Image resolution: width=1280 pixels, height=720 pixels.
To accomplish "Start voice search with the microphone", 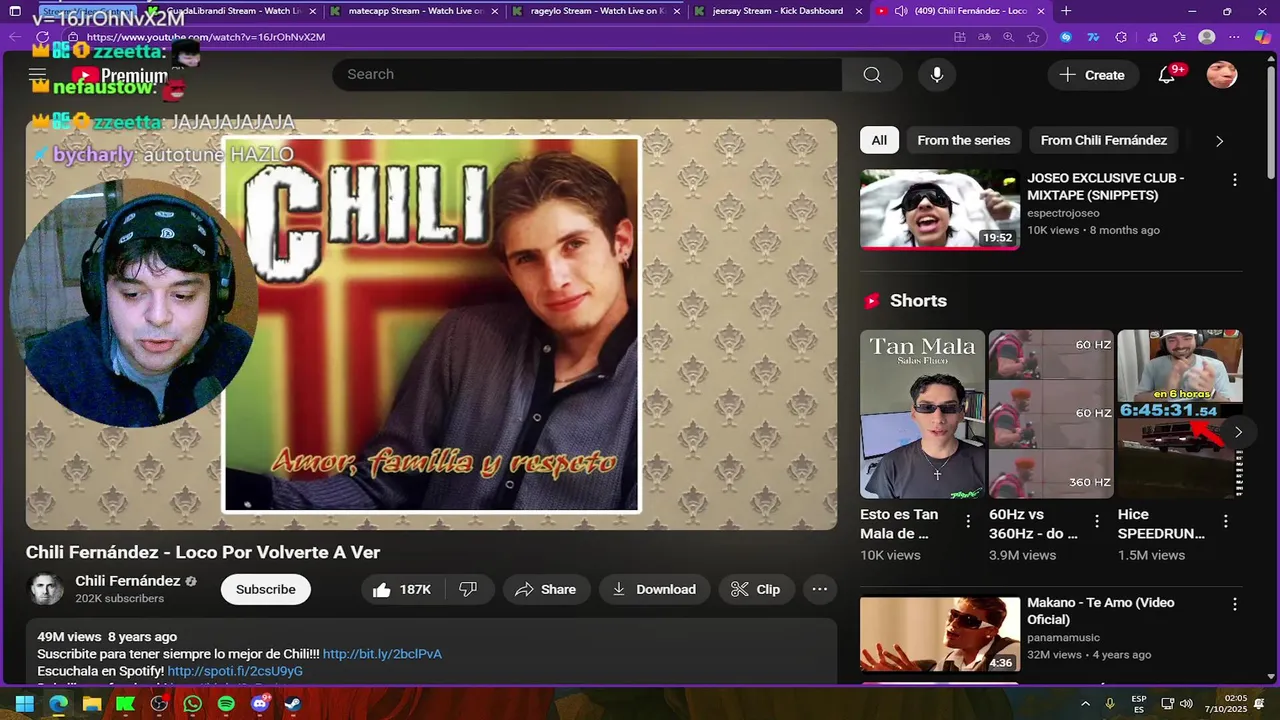I will point(937,75).
